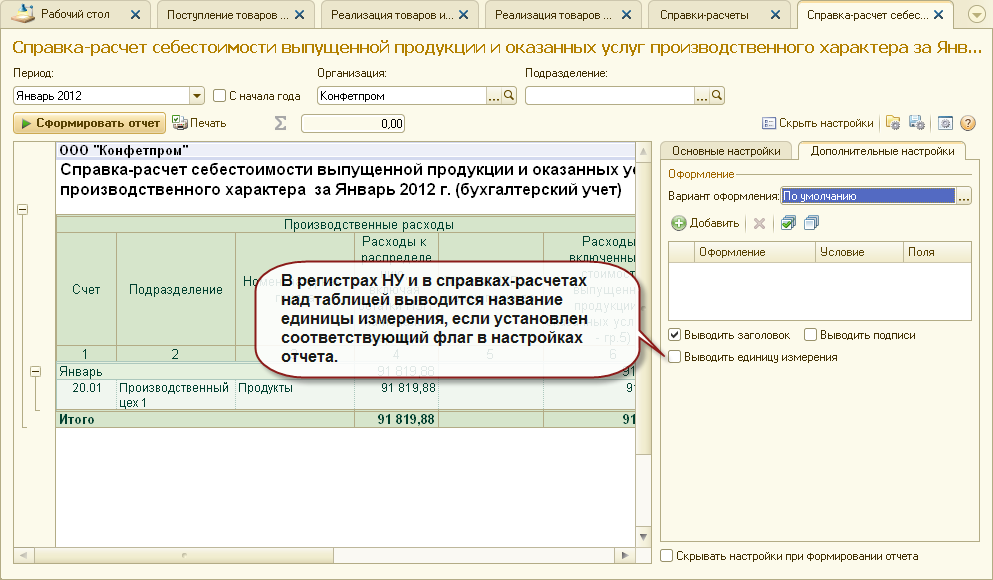Viewport: 993px width, 580px height.
Task: Click the load settings folder icon
Action: [x=894, y=123]
